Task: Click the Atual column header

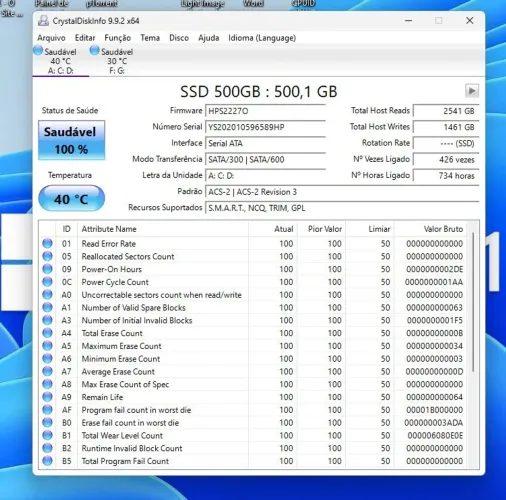Action: click(273, 229)
